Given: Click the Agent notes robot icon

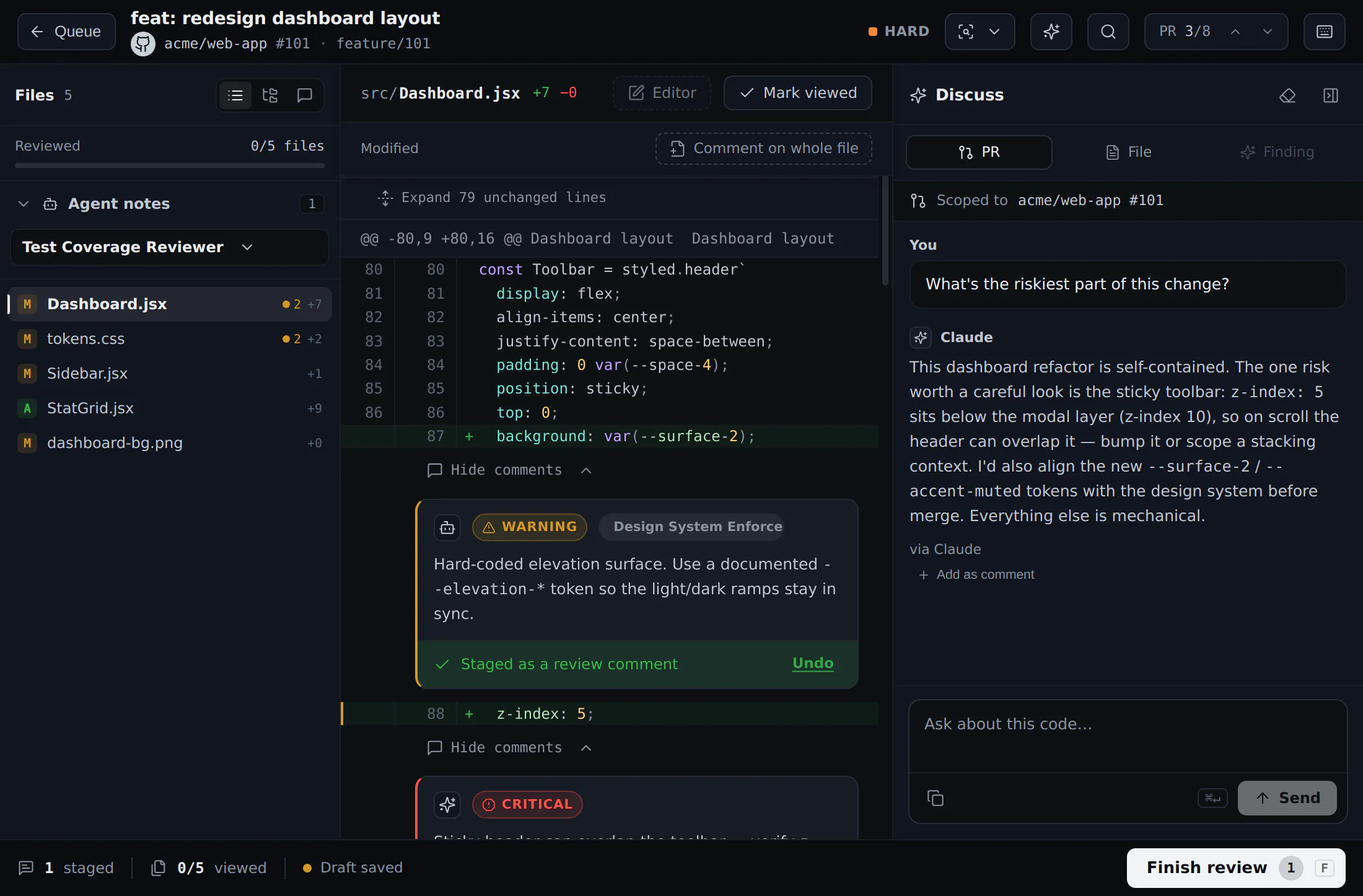Looking at the screenshot, I should (x=50, y=204).
